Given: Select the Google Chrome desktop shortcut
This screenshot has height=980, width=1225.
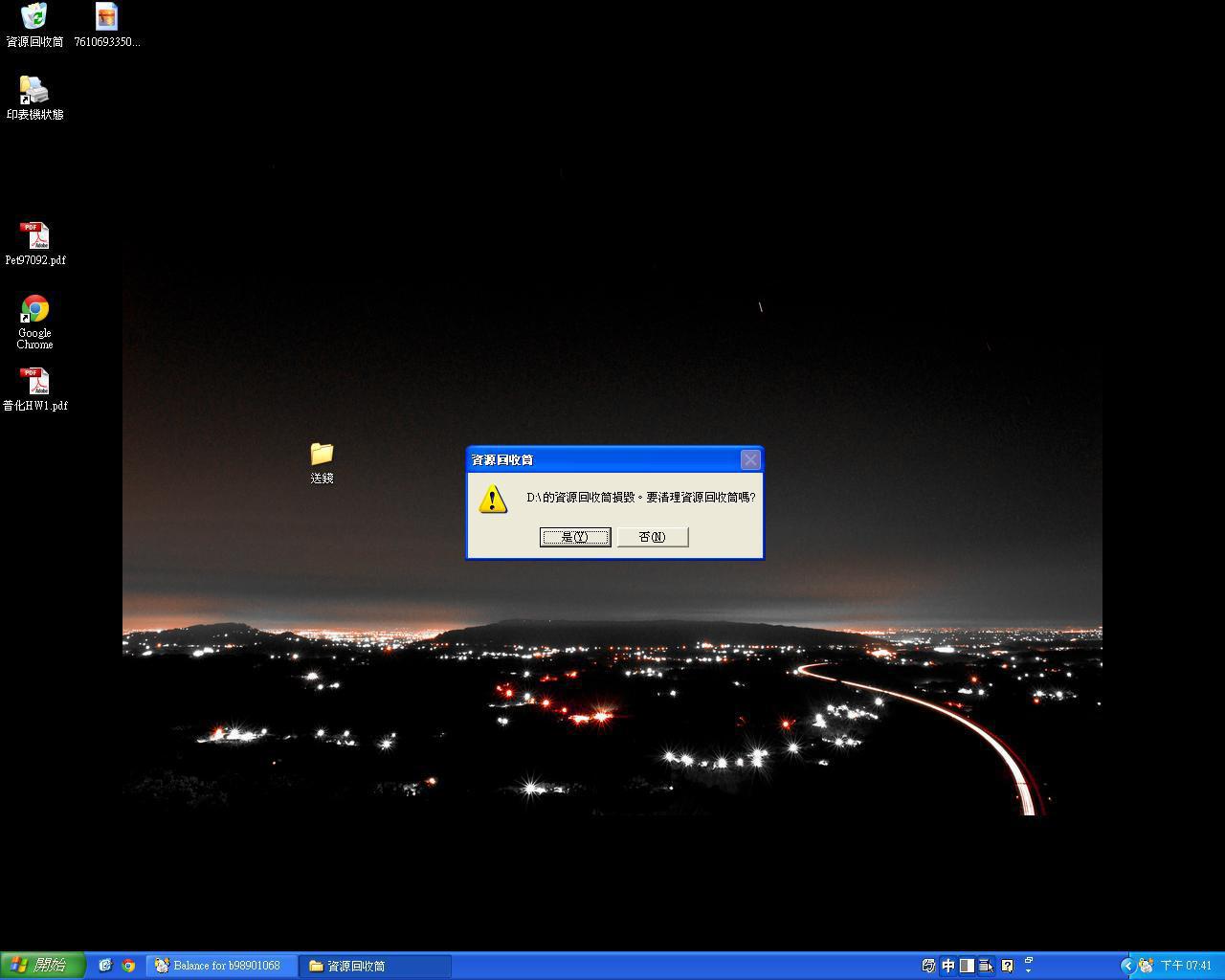Looking at the screenshot, I should [34, 323].
